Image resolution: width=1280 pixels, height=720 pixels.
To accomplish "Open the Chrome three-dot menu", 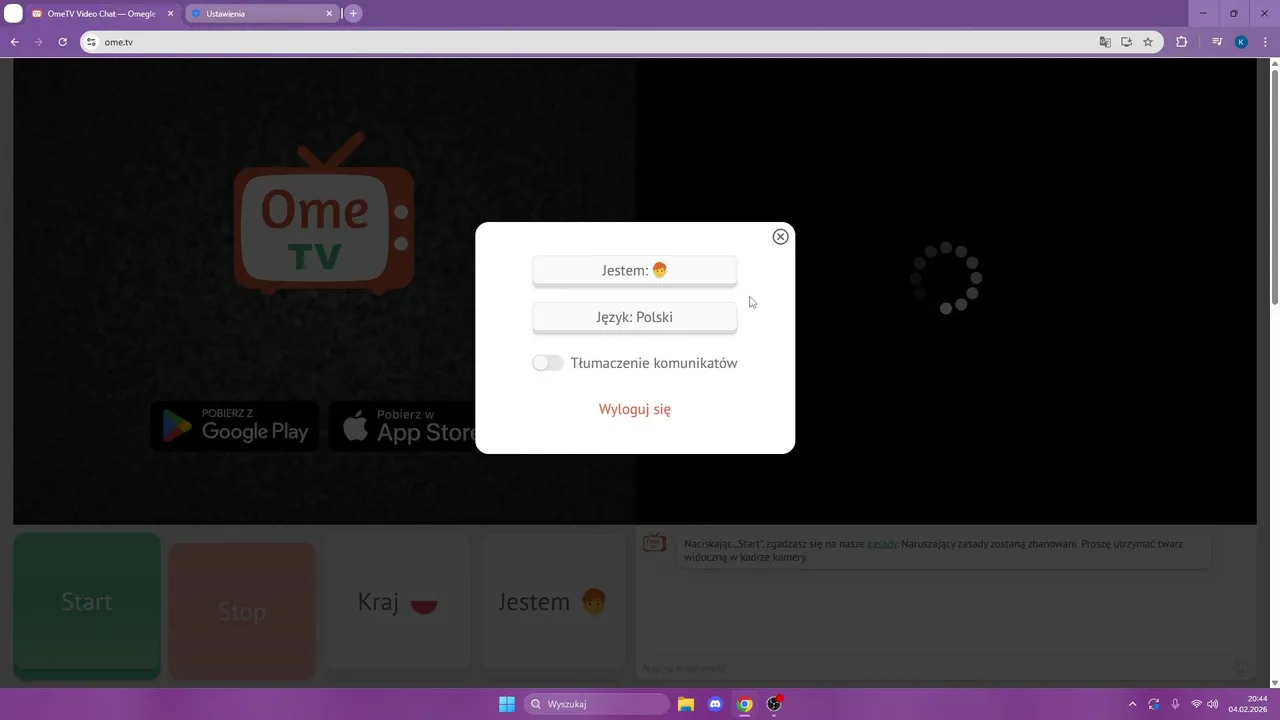I will pos(1264,42).
